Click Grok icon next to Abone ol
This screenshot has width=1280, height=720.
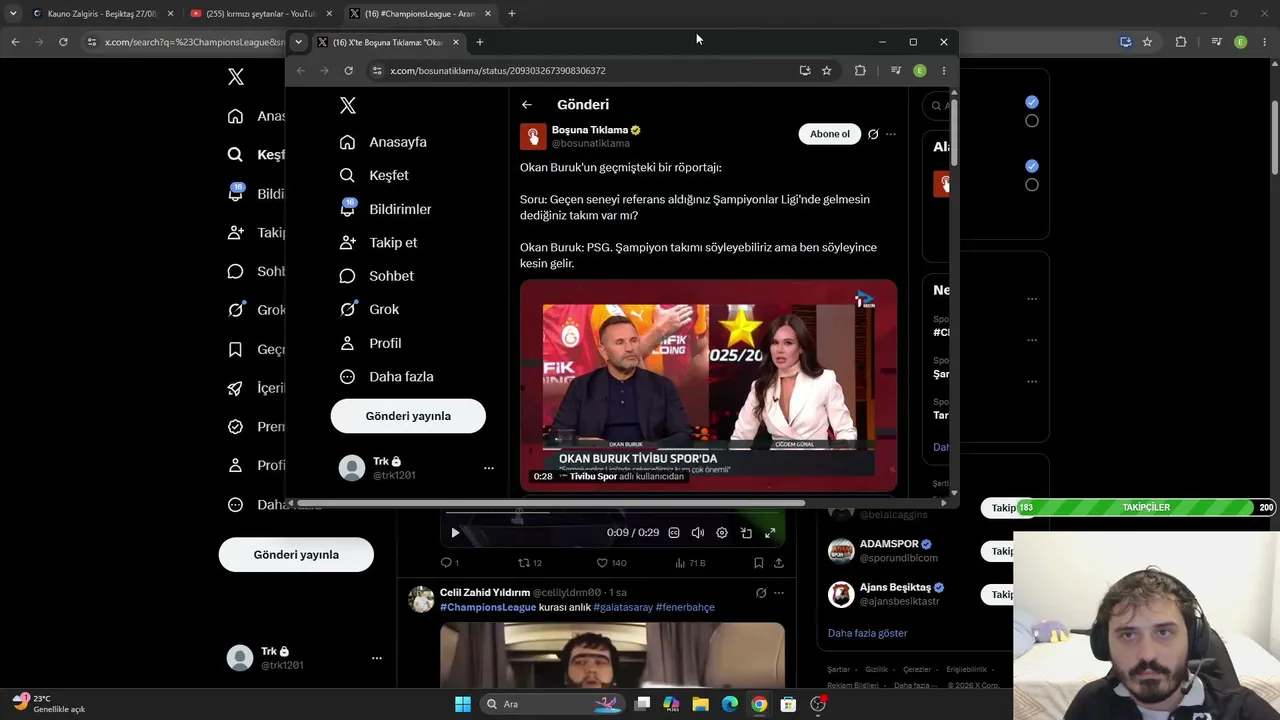tap(873, 134)
